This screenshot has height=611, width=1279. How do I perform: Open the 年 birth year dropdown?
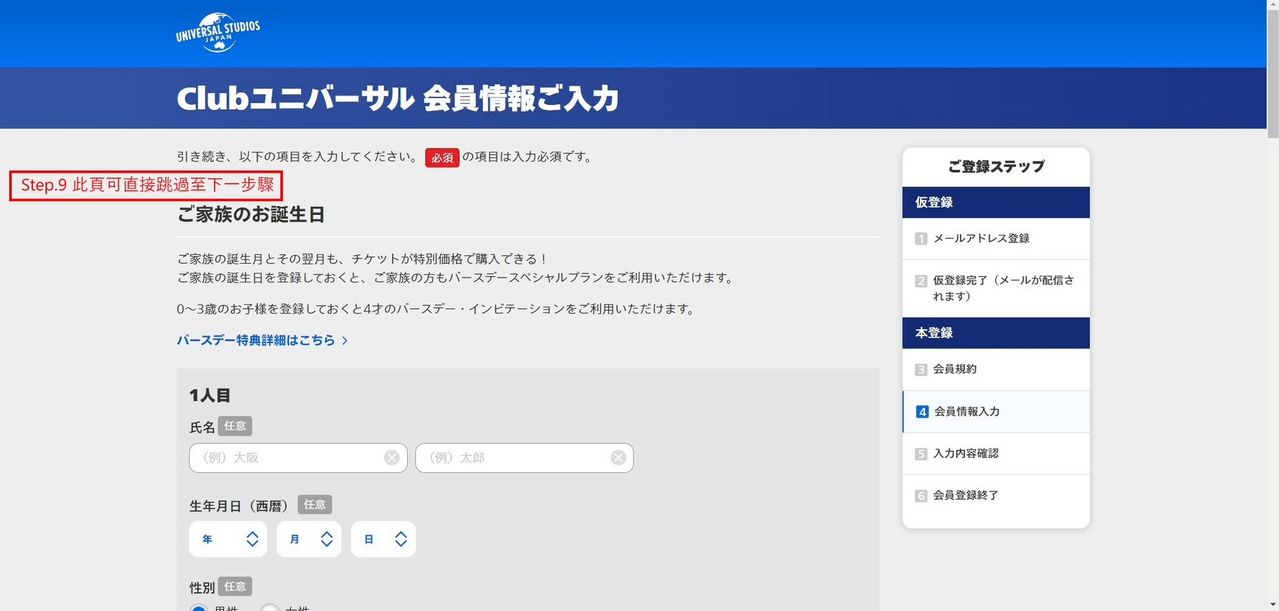pos(228,539)
